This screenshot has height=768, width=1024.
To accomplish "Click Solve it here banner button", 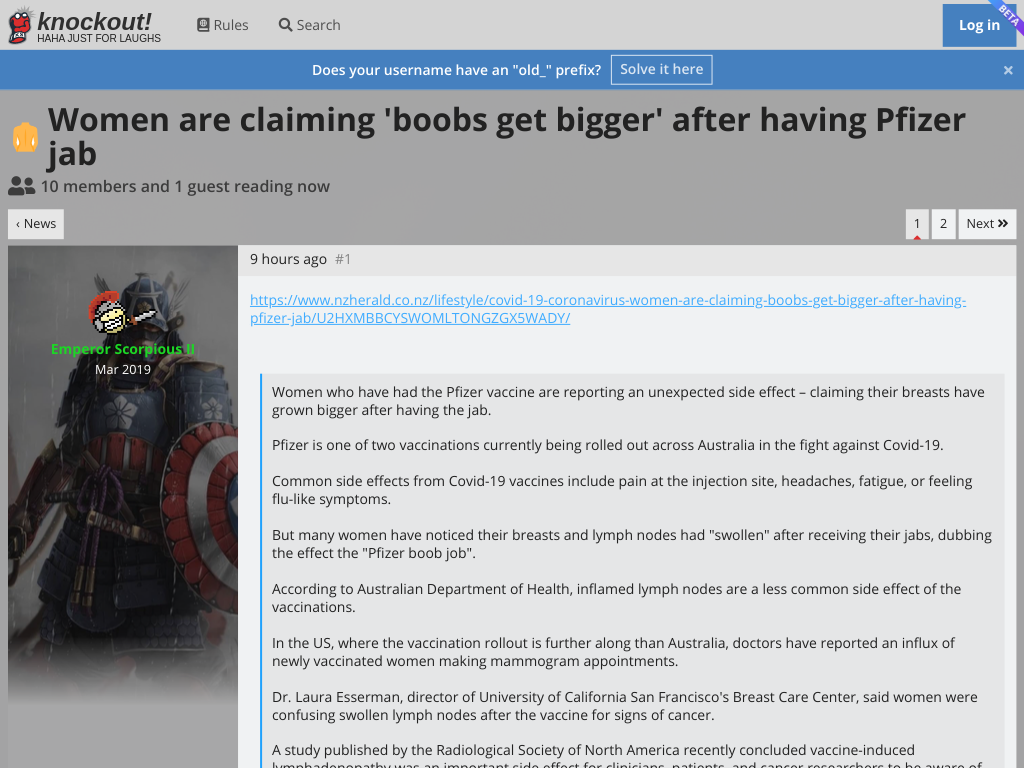I will tap(661, 69).
